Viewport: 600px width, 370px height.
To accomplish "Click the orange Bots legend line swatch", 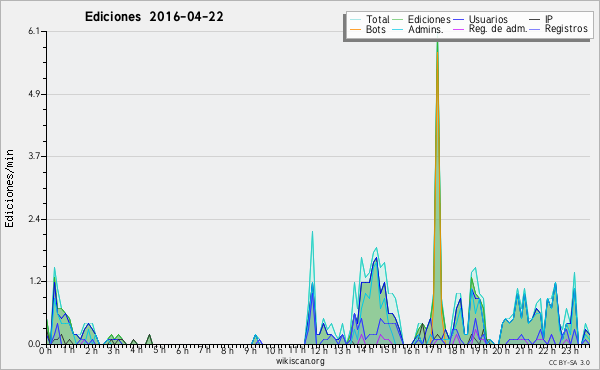I will click(x=355, y=29).
